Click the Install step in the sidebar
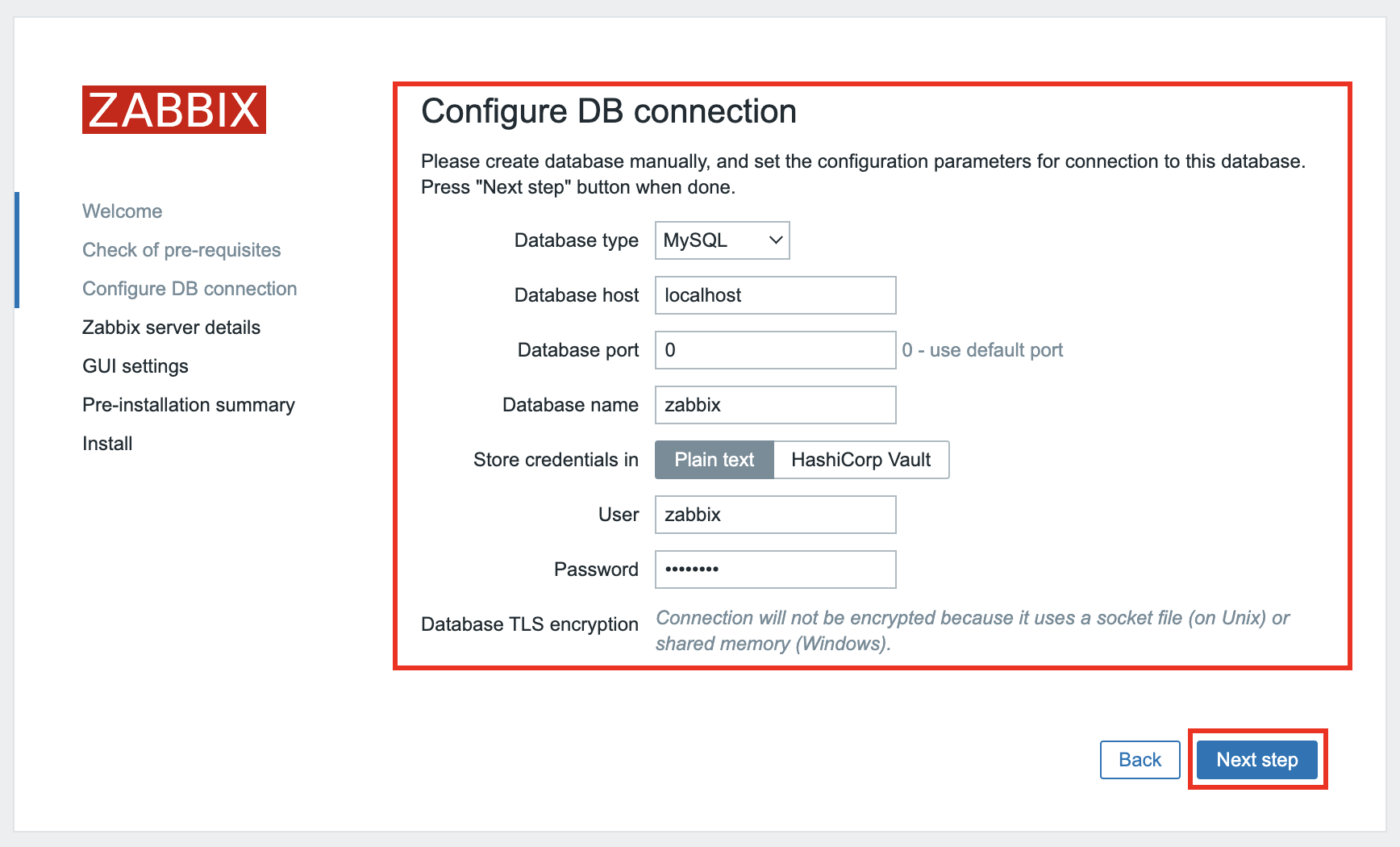This screenshot has width=1400, height=847. pos(107,444)
